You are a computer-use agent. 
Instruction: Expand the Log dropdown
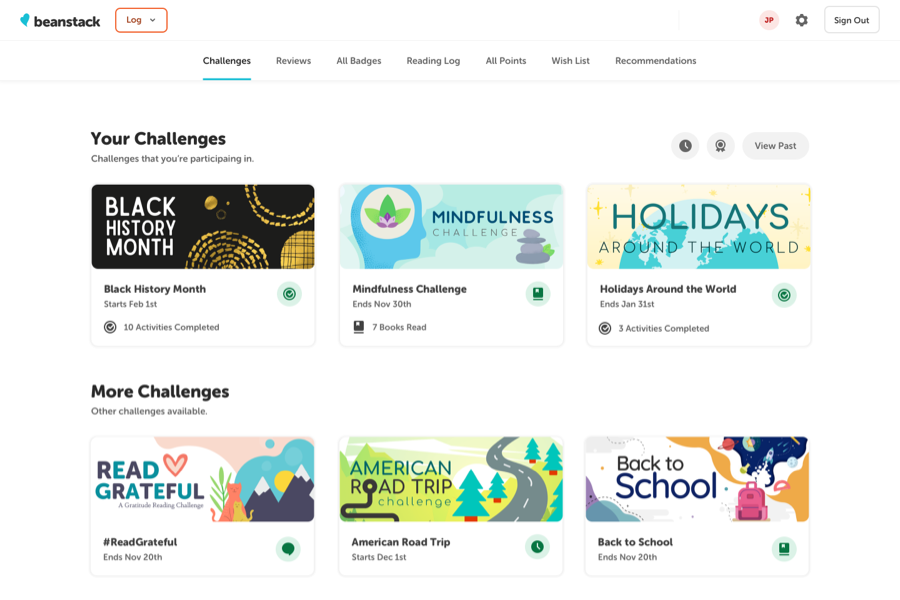(141, 20)
